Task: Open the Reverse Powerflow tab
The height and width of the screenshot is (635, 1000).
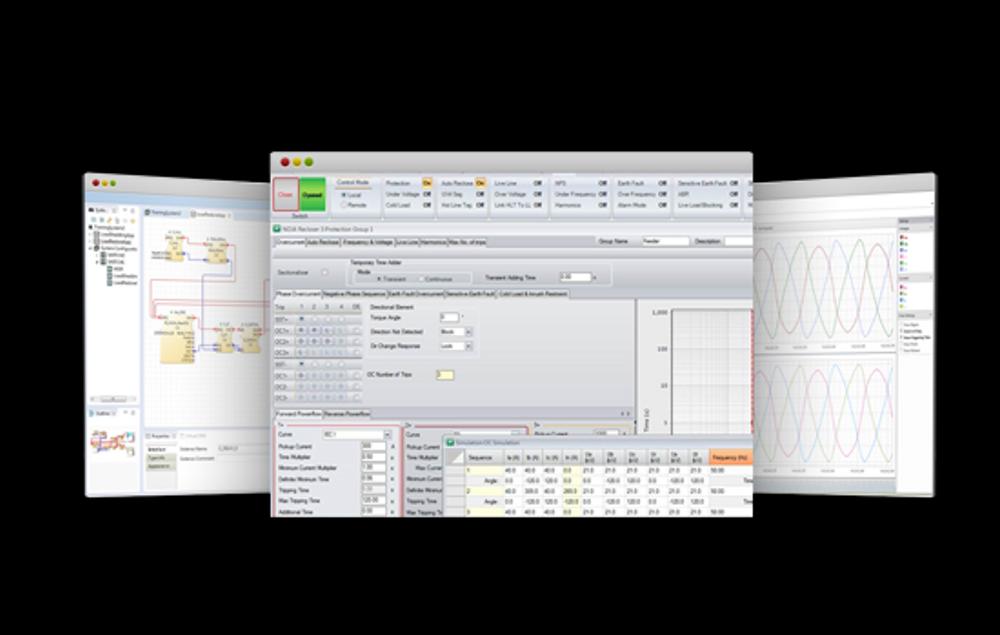Action: pos(347,414)
